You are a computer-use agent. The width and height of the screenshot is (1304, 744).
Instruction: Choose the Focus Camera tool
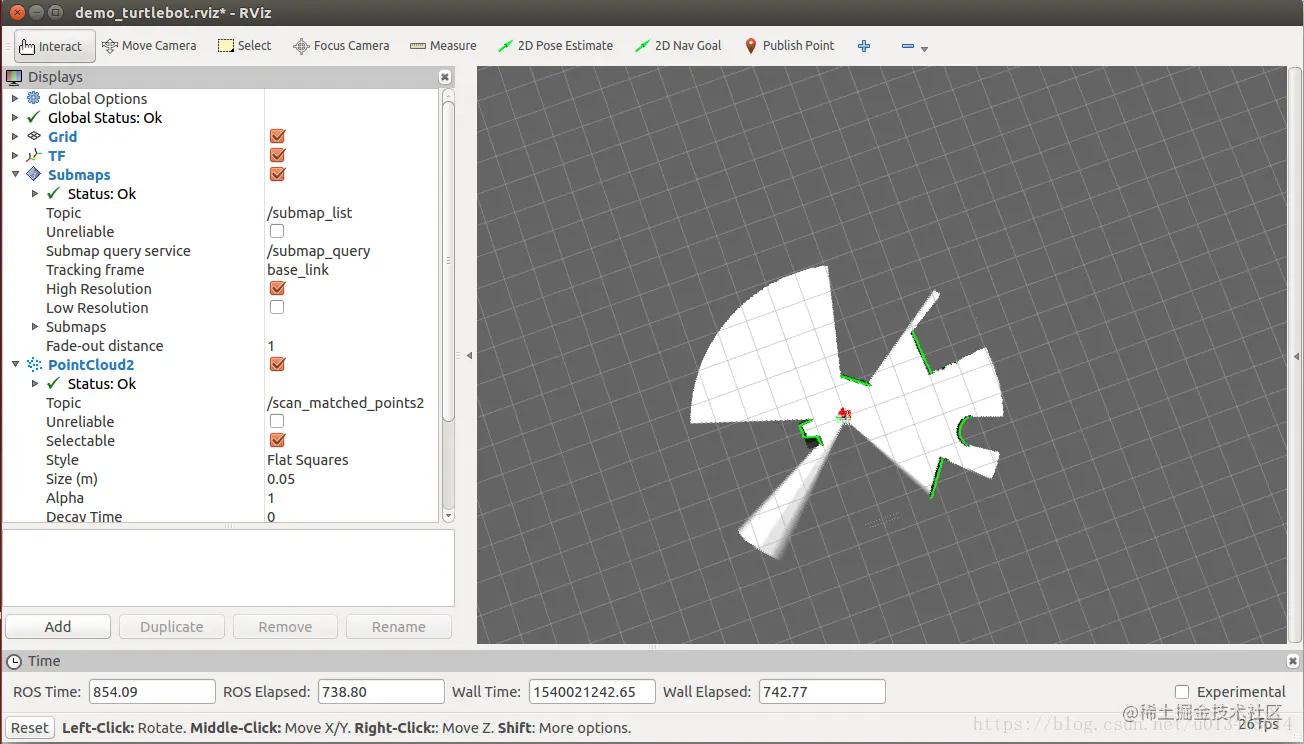[x=341, y=46]
